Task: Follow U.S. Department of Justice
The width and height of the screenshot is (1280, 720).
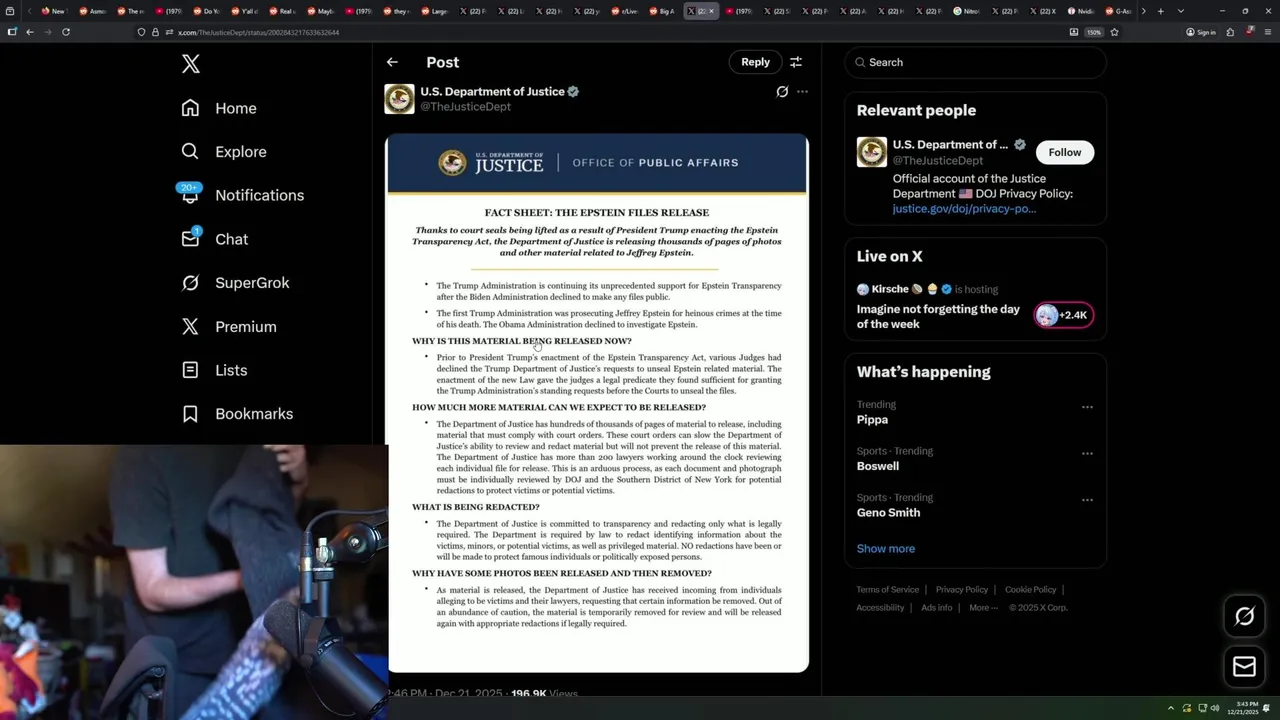Action: (1065, 152)
